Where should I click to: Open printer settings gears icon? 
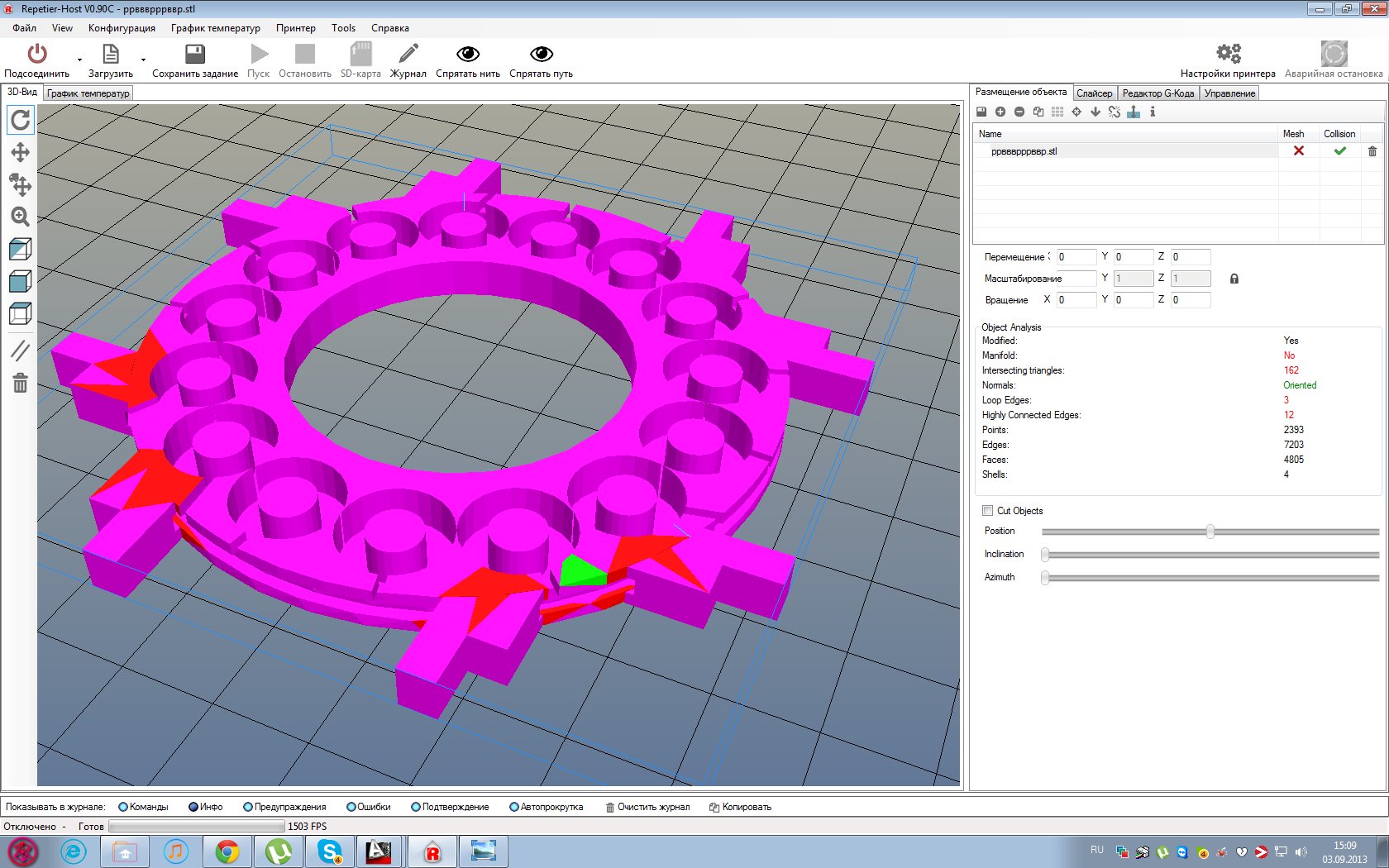1228,55
